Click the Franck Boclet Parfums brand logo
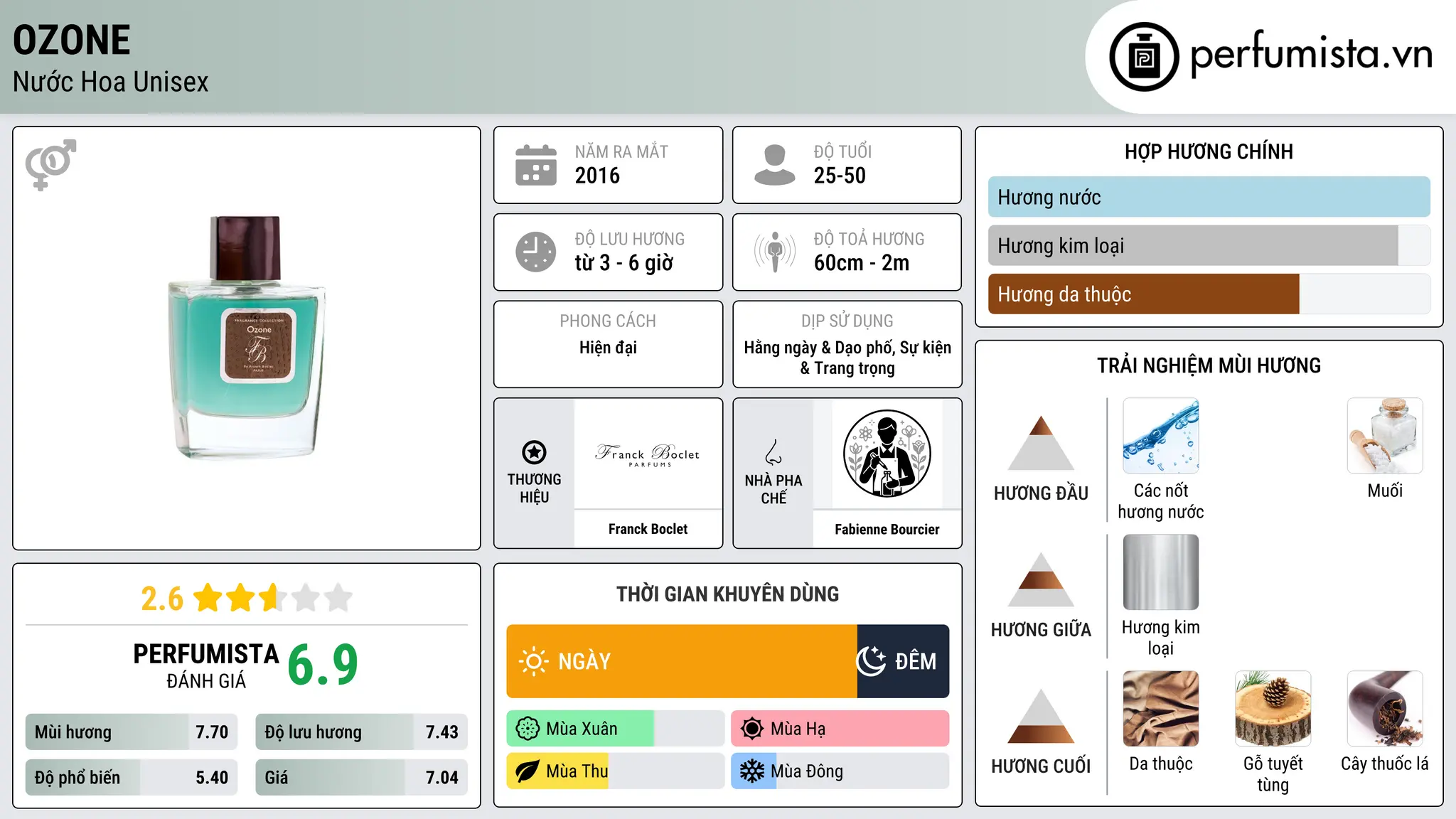Screen dimensions: 1456x819 point(648,454)
